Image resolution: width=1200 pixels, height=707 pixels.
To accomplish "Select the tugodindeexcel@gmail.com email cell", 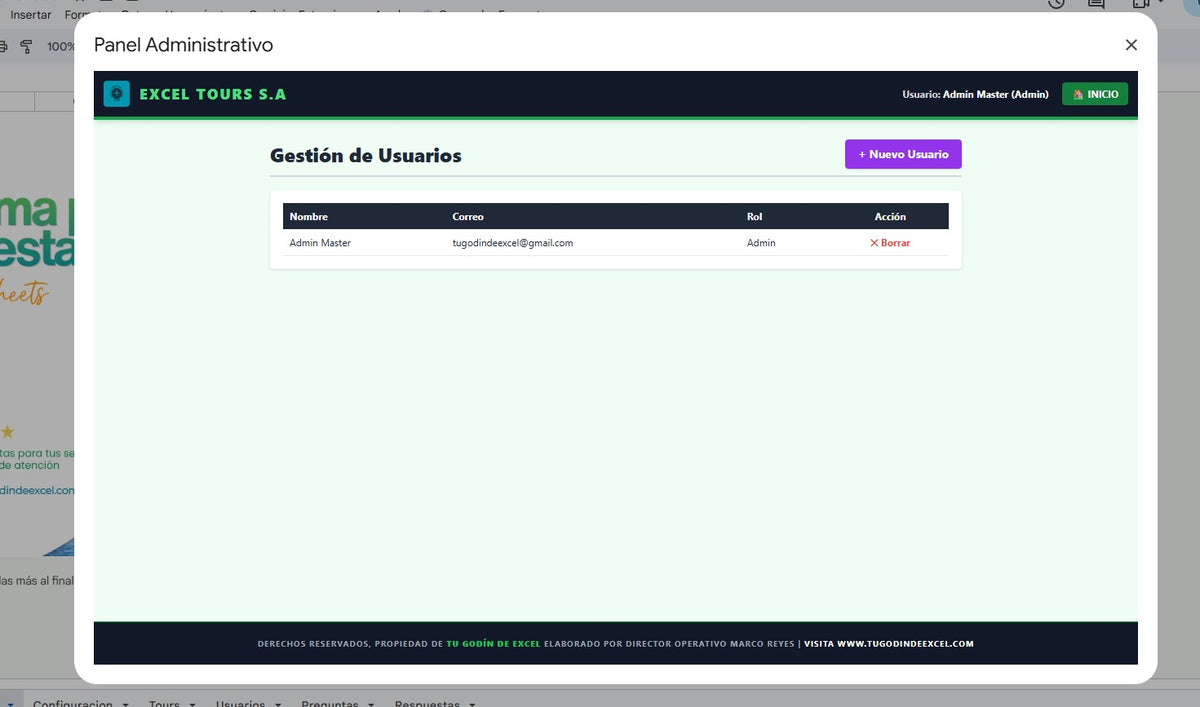I will pyautogui.click(x=513, y=243).
